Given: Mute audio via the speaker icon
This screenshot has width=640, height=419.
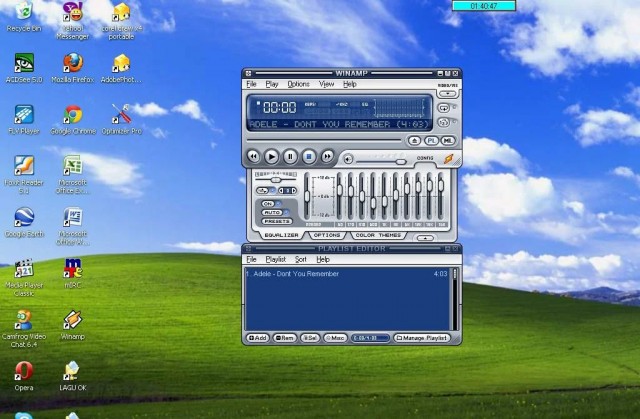Looking at the screenshot, I should [348, 159].
